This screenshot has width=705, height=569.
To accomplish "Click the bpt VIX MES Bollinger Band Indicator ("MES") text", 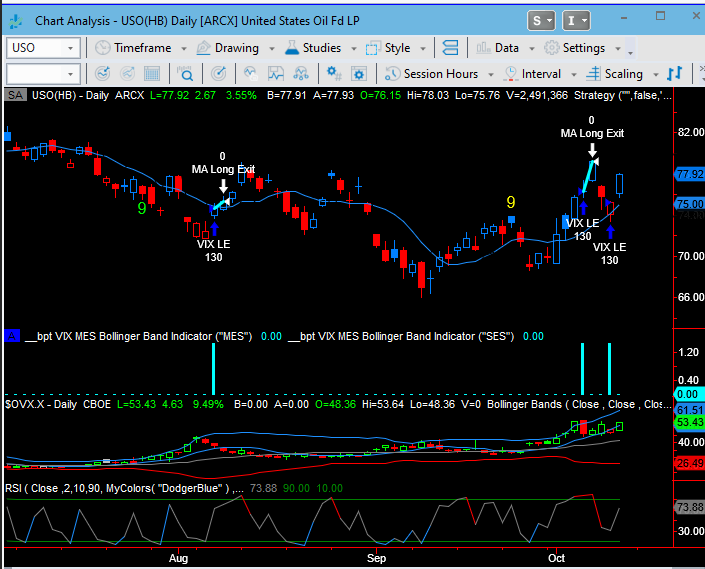I will click(x=138, y=336).
